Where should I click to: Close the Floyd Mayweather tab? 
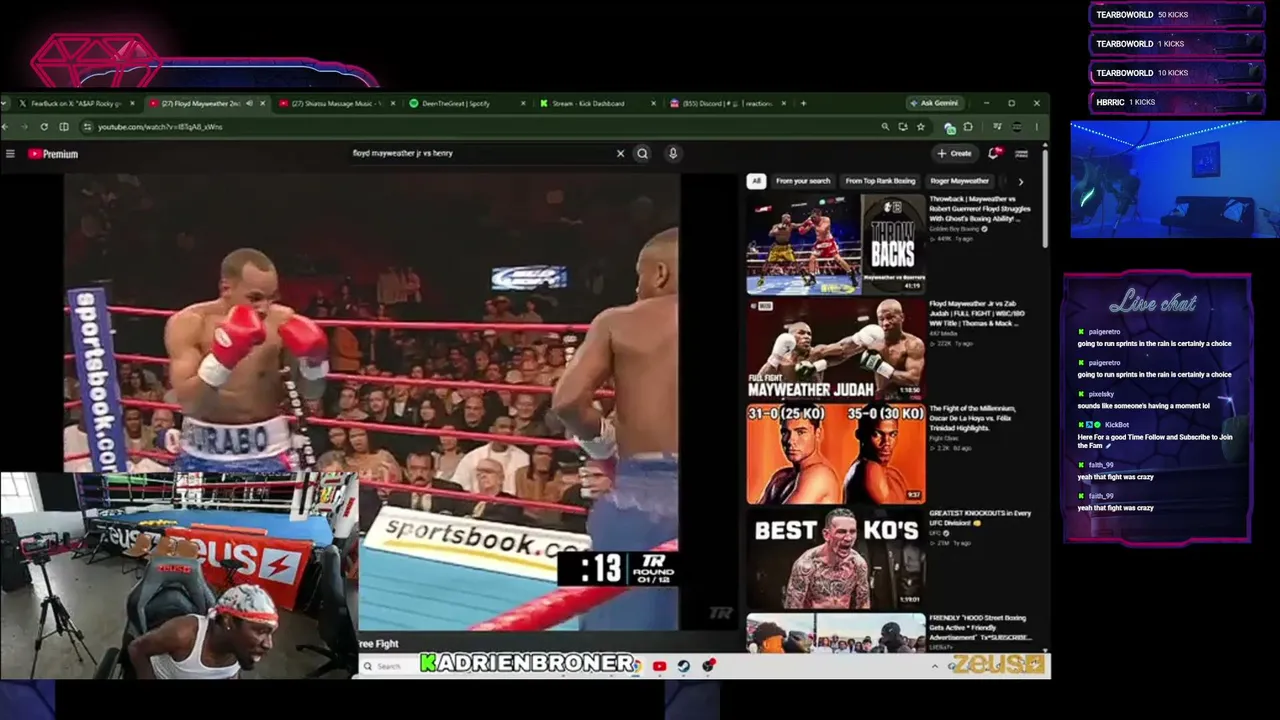(x=264, y=103)
